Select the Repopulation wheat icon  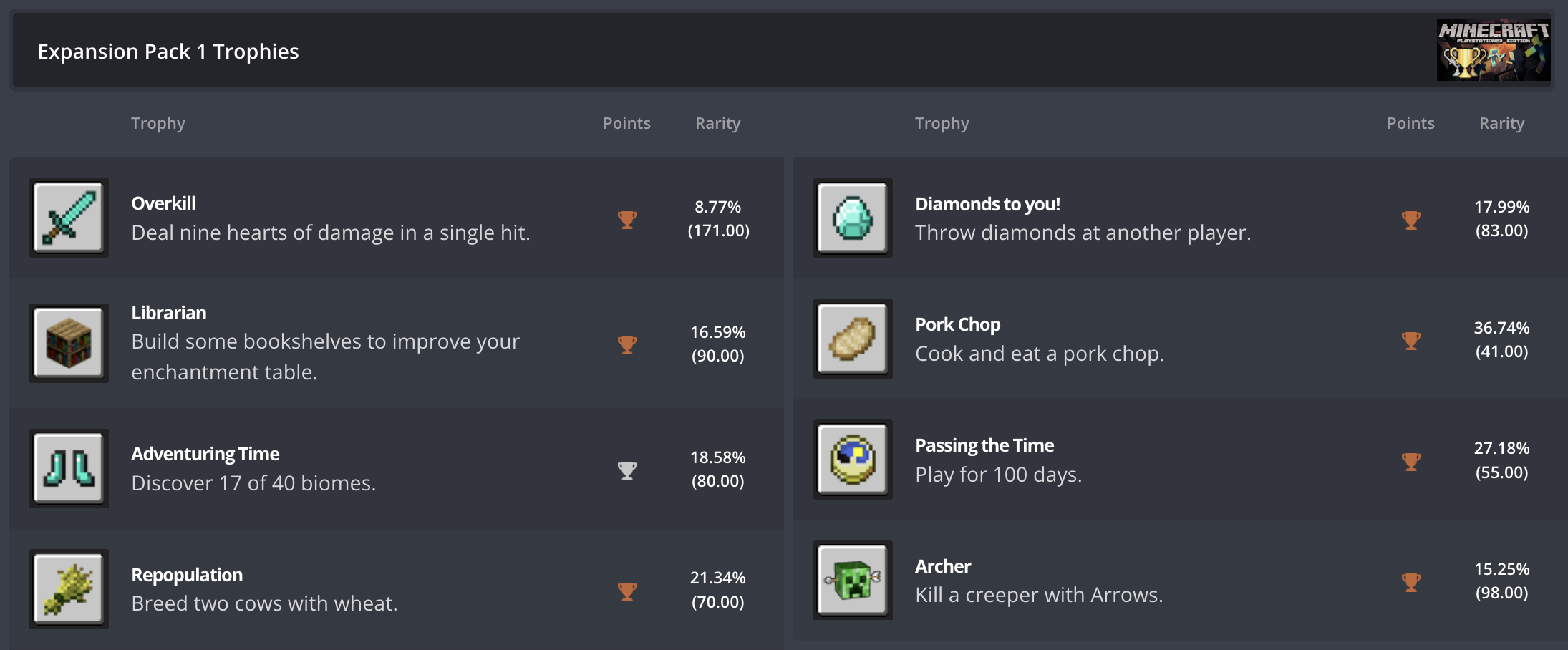point(69,588)
